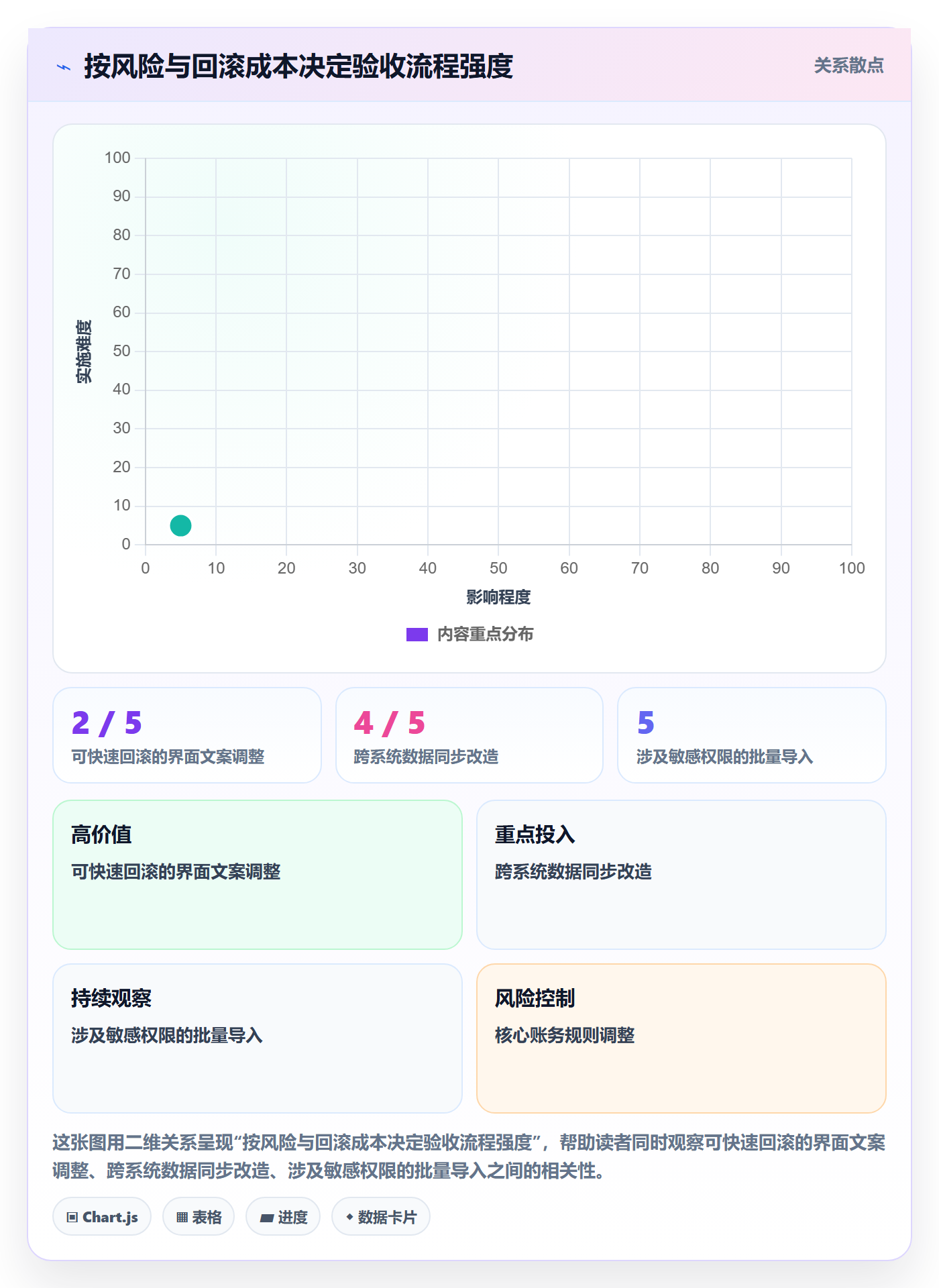
Task: Click the Chart.js tag chip
Action: point(102,1217)
